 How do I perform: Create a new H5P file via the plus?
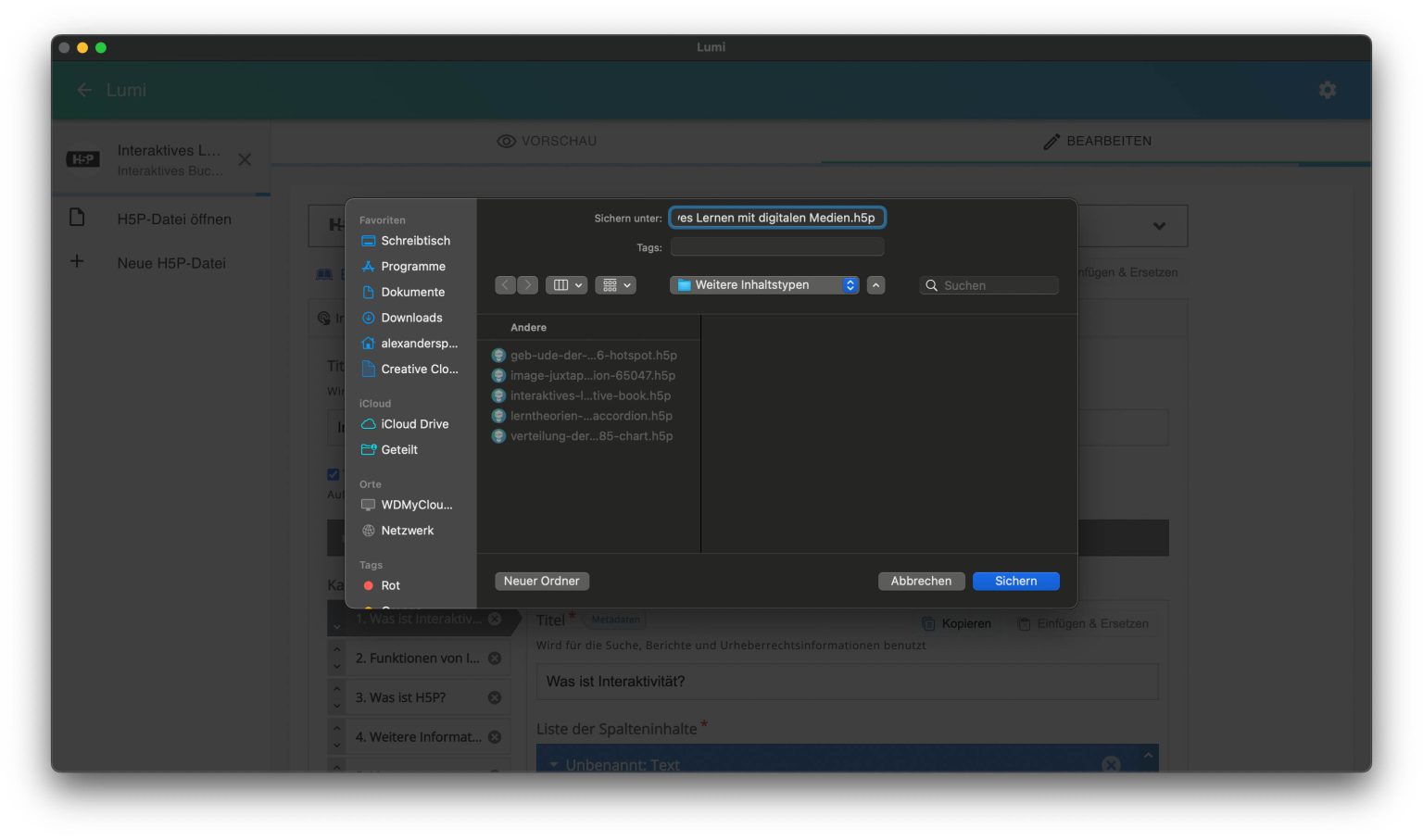(x=78, y=263)
